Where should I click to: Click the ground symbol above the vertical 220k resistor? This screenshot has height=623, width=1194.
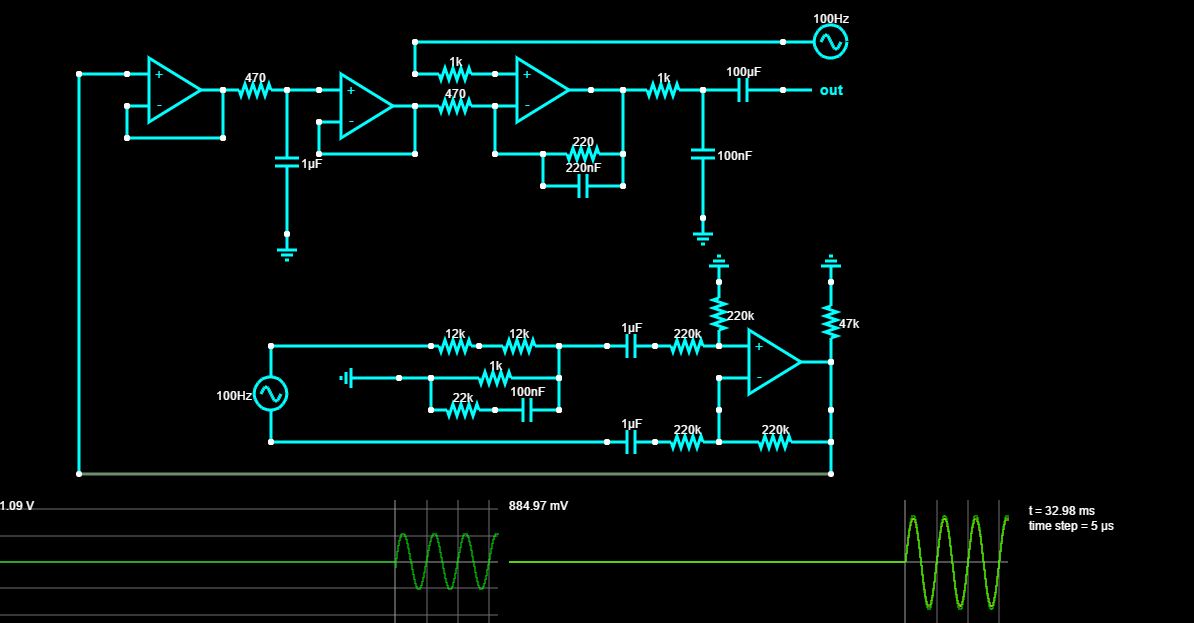(718, 262)
